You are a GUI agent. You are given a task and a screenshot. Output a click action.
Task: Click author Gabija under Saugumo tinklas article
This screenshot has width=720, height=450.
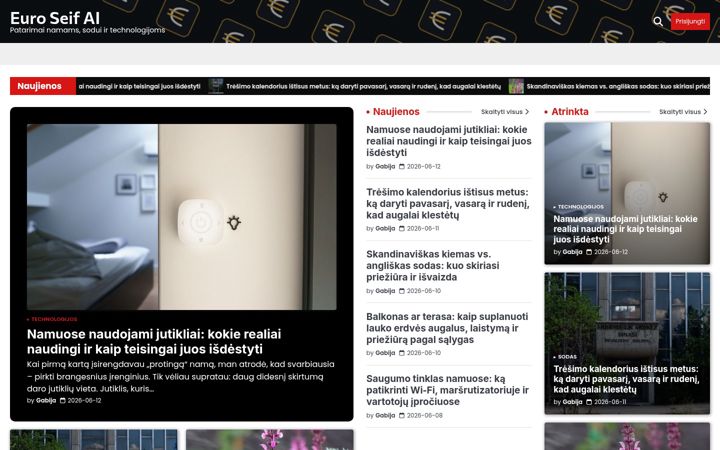point(385,416)
